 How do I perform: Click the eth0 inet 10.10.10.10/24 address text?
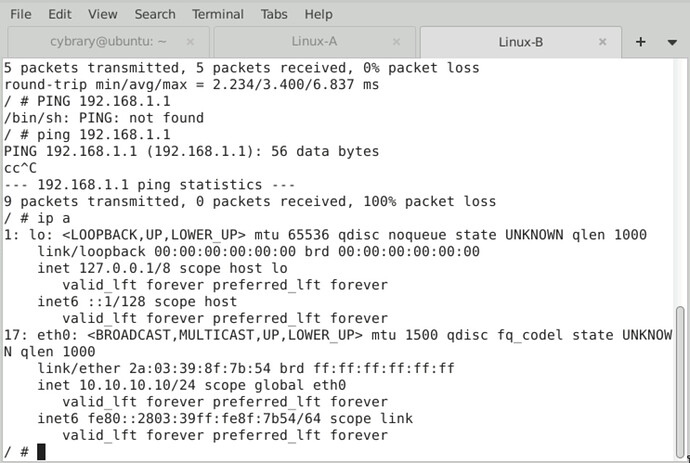coord(144,385)
